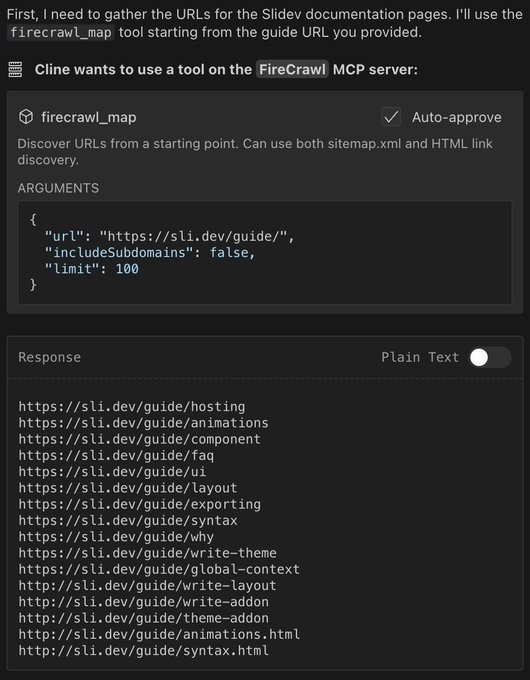Switch on the Plain Text toggle
The height and width of the screenshot is (680, 530).
[x=490, y=357]
